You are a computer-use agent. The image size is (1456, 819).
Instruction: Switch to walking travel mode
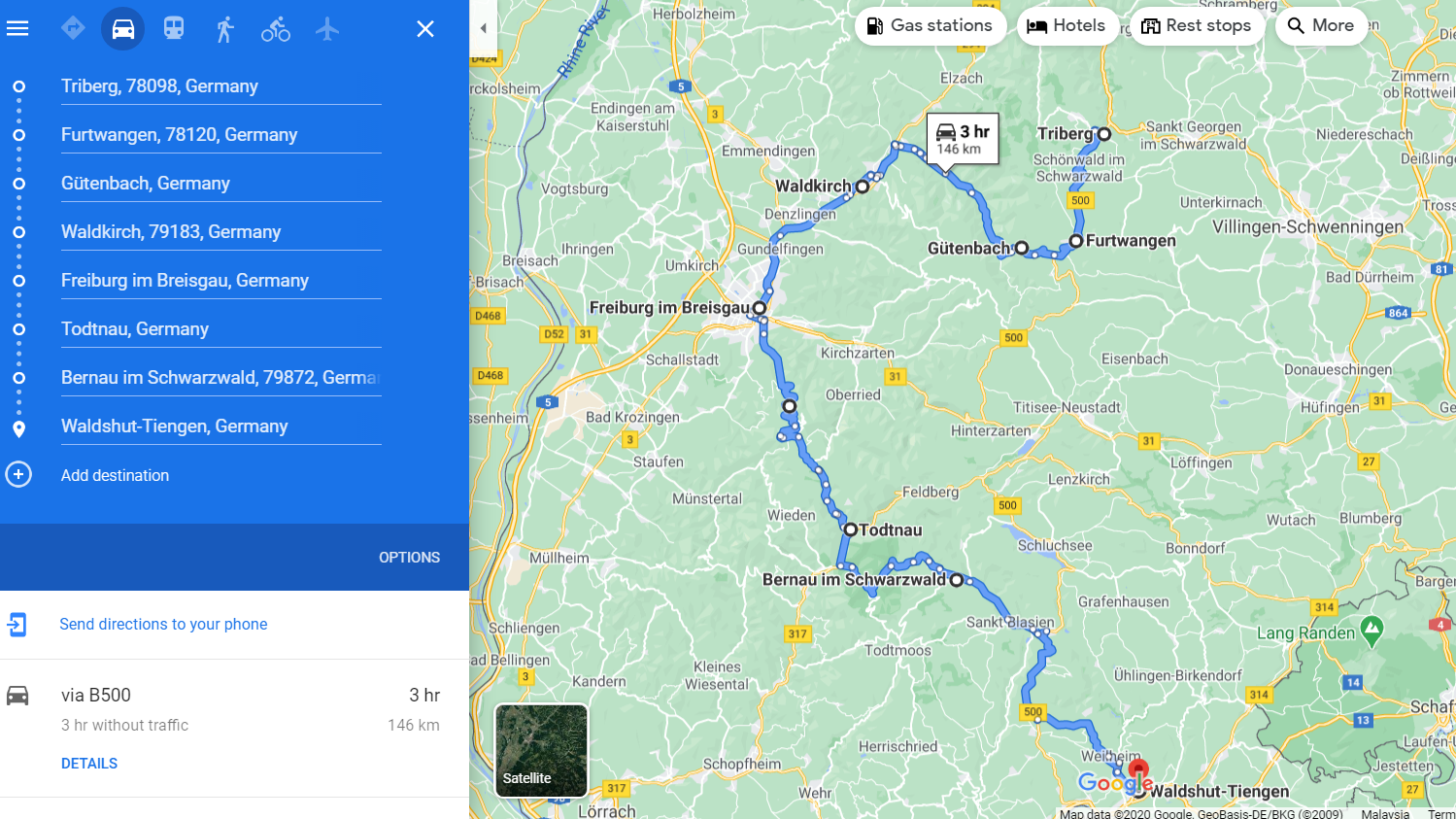point(225,28)
